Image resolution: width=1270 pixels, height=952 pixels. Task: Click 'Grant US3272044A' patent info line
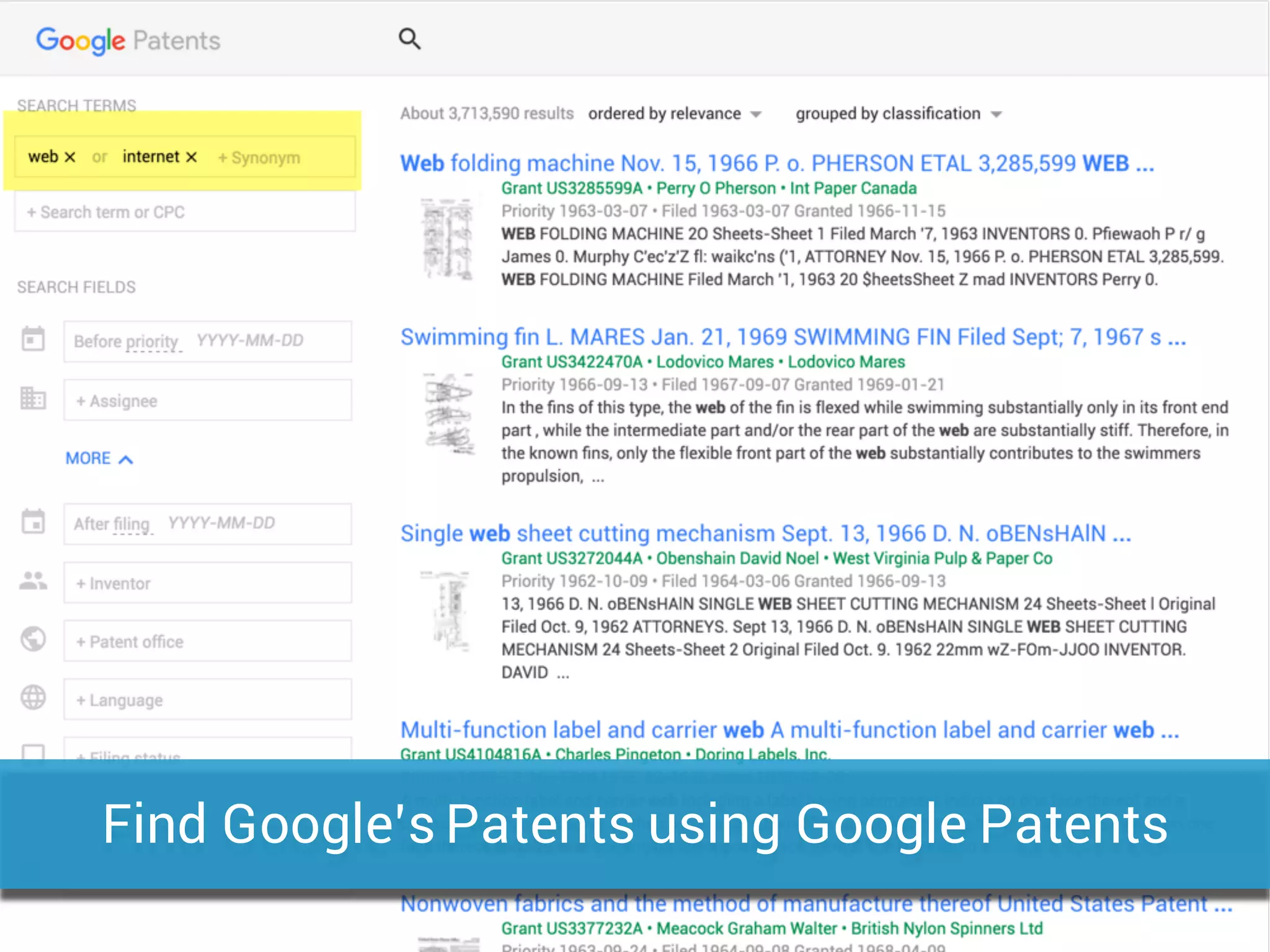pyautogui.click(x=777, y=558)
